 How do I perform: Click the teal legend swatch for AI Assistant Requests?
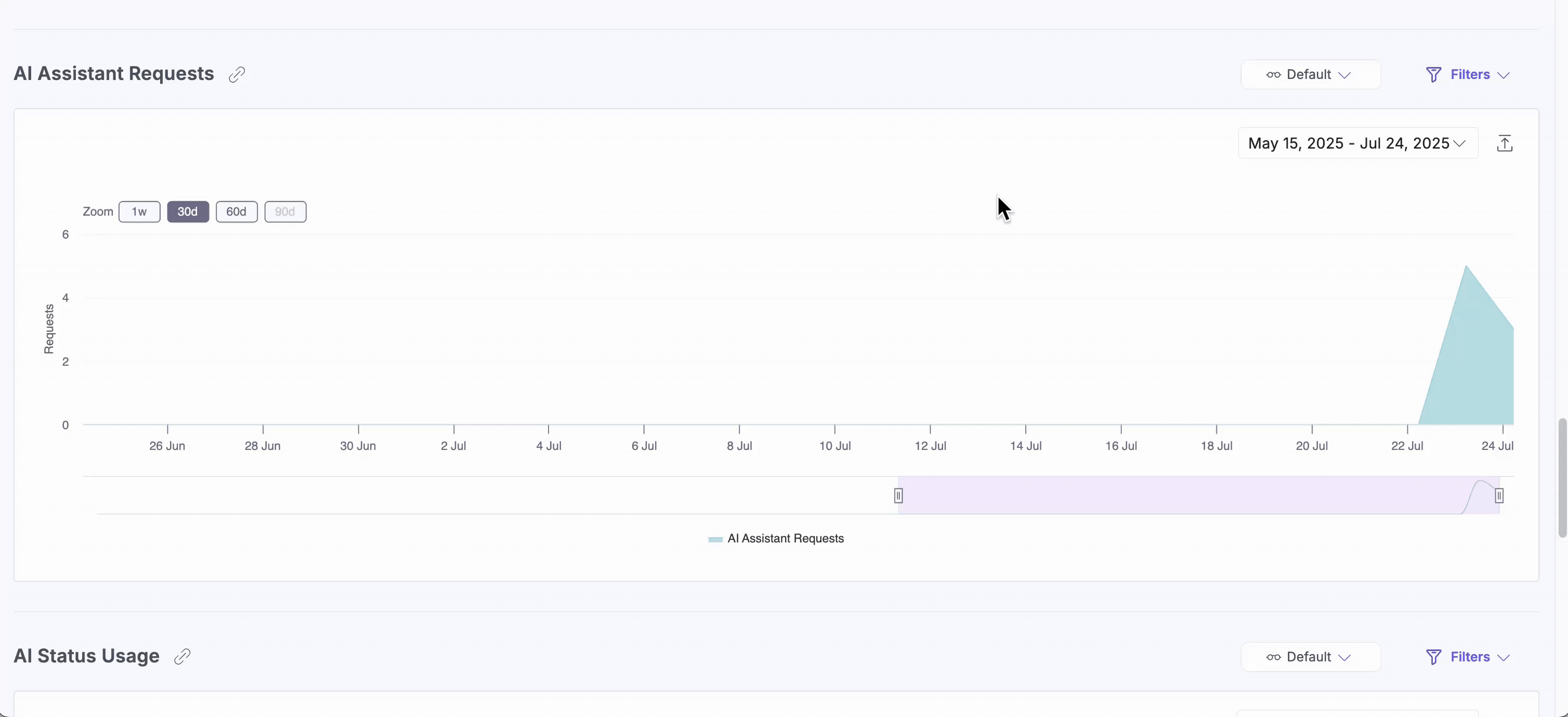click(x=716, y=539)
